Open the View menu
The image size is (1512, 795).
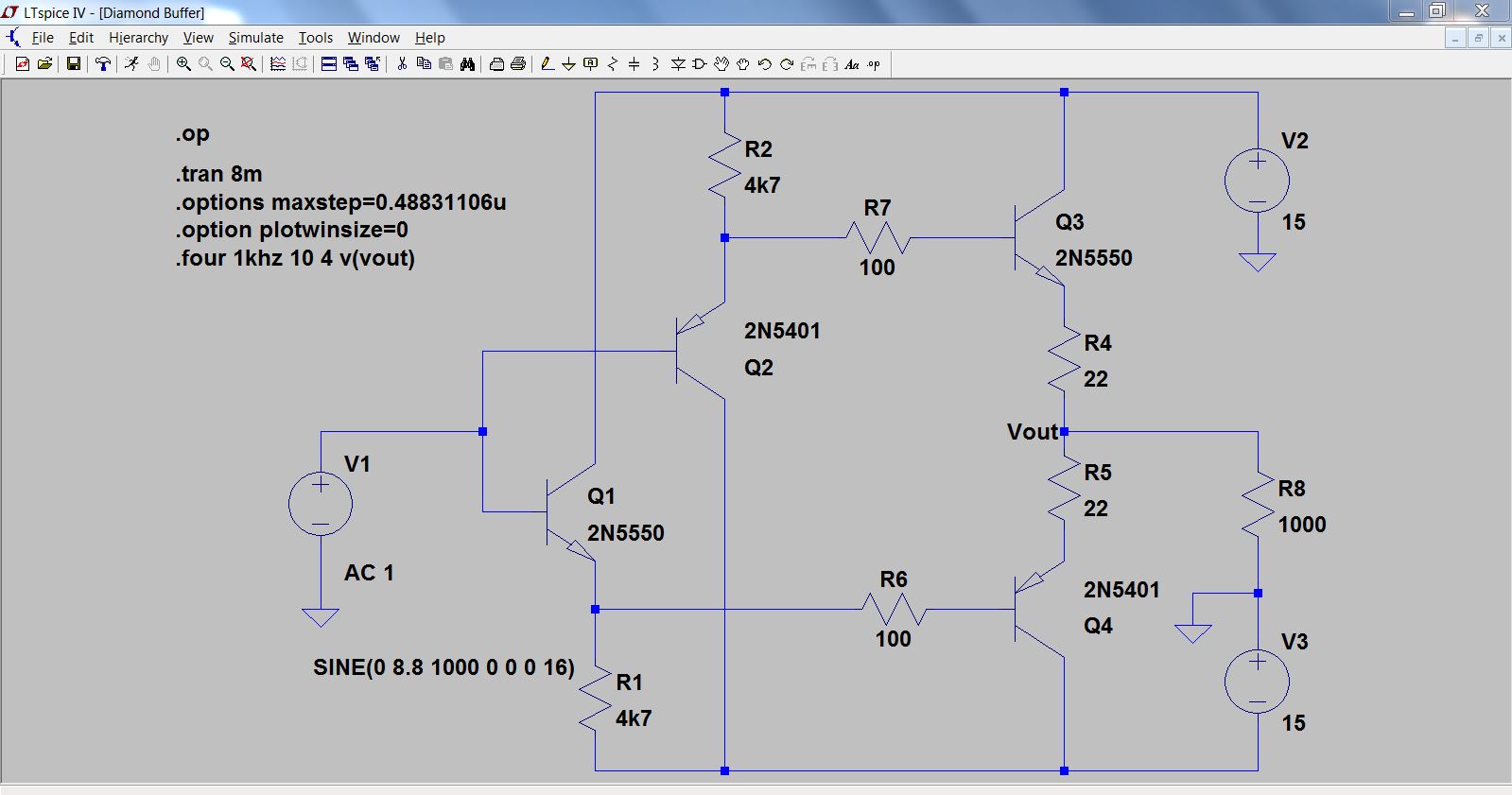click(x=199, y=38)
